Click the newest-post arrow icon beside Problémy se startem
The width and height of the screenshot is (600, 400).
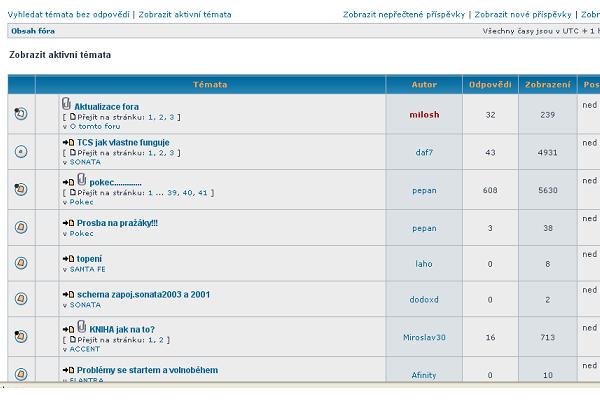coord(68,370)
